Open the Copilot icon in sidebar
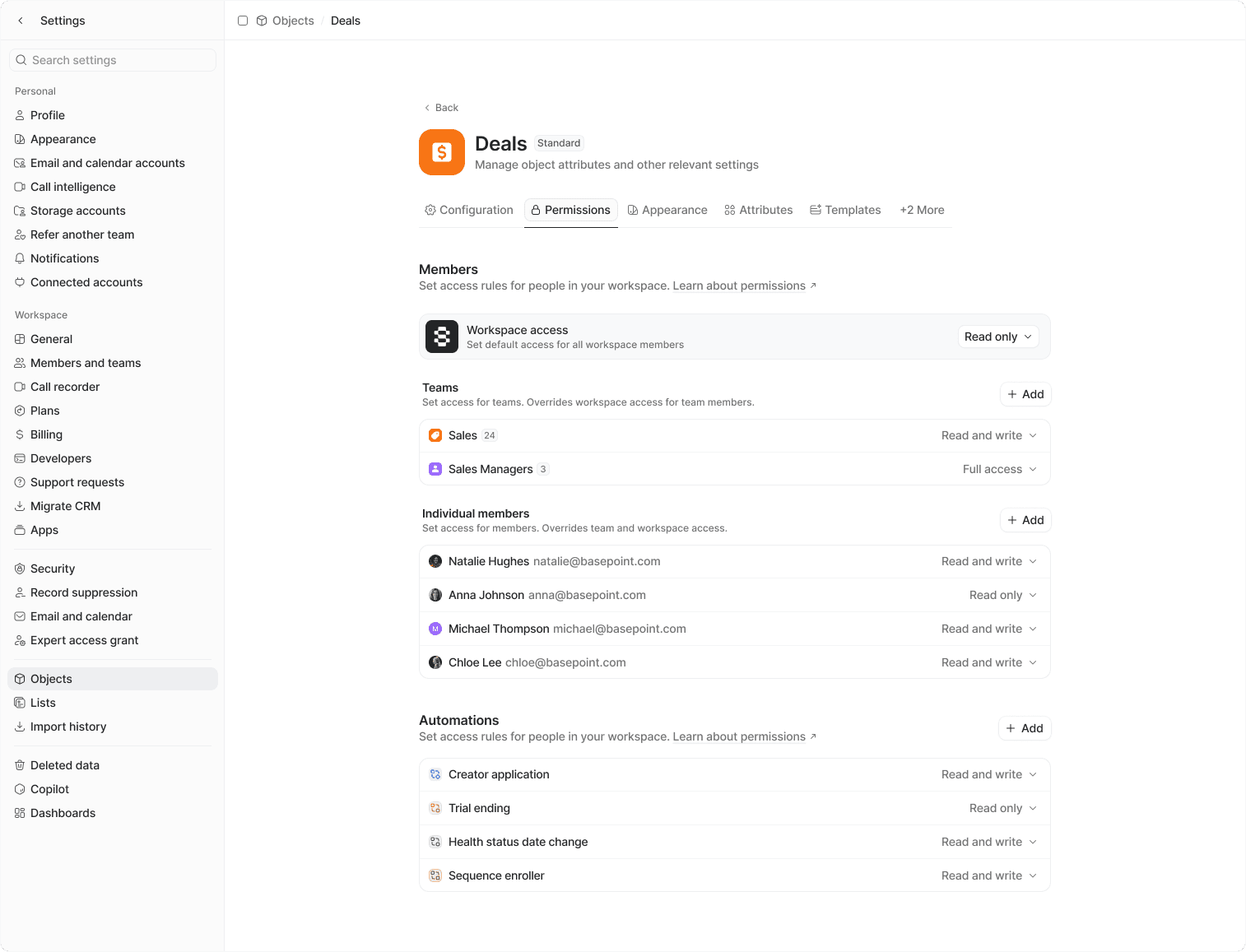Screen dimensions: 1246x952 pos(19,789)
